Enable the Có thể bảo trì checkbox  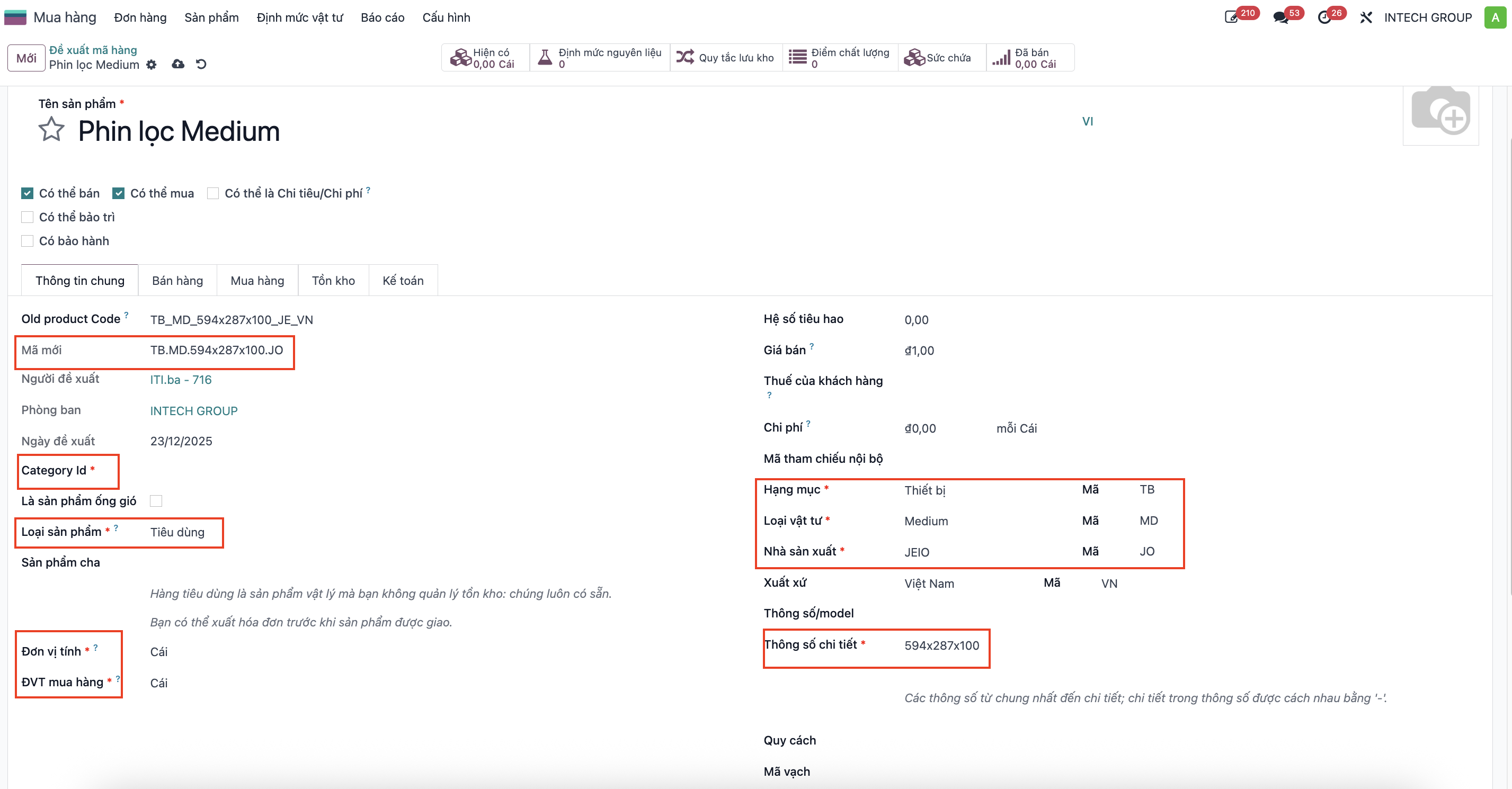27,217
